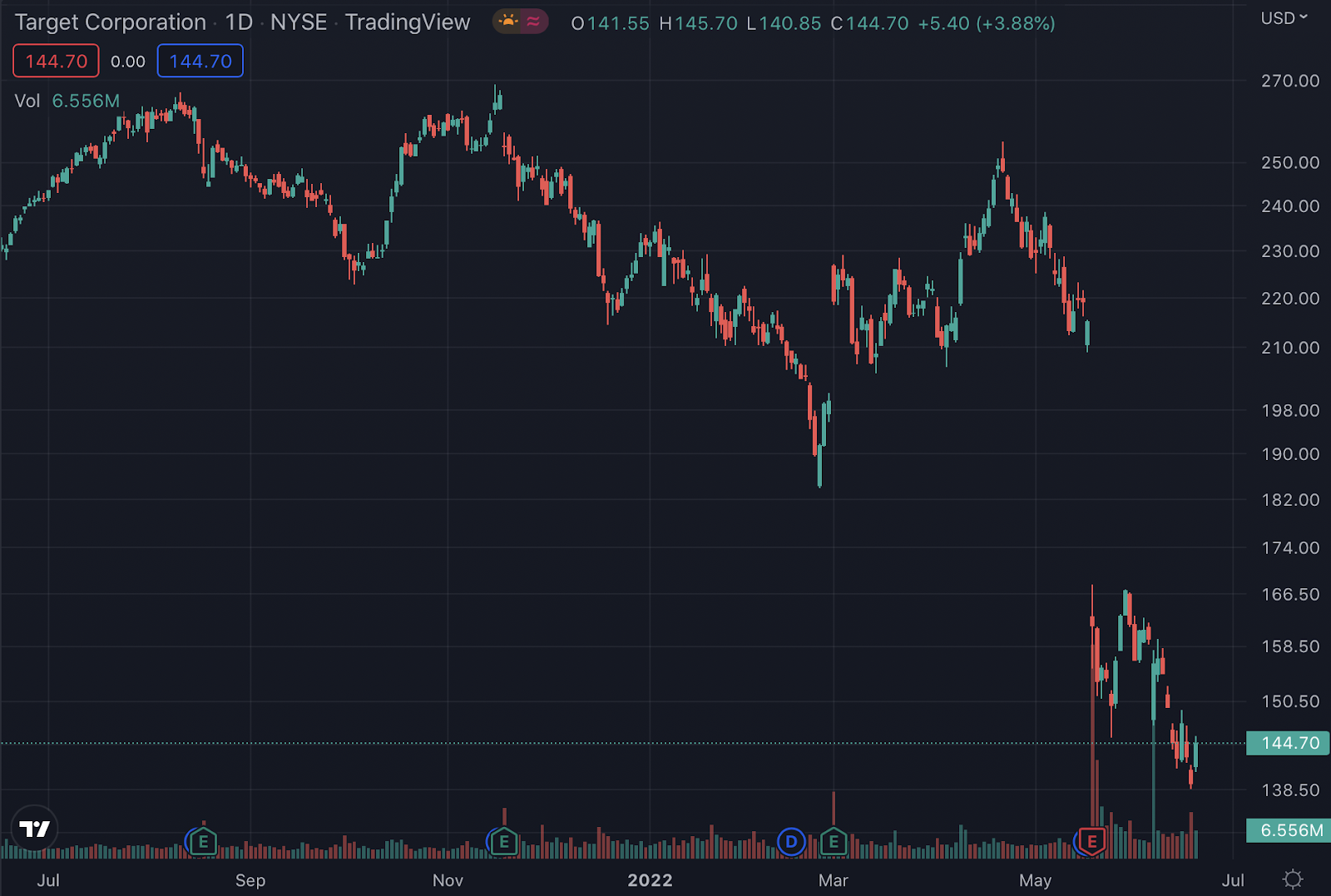Click the Target Corporation symbol title
This screenshot has height=896, width=1331.
(111, 22)
